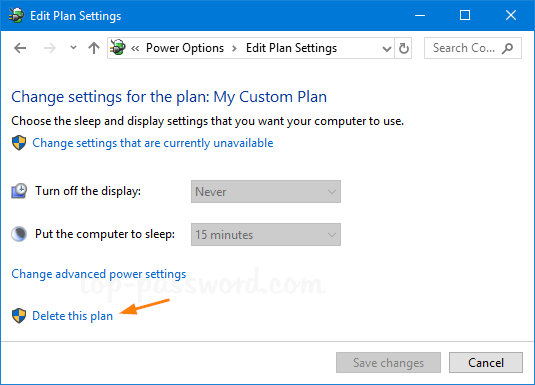Click inside the Search Control Panel box

point(473,48)
